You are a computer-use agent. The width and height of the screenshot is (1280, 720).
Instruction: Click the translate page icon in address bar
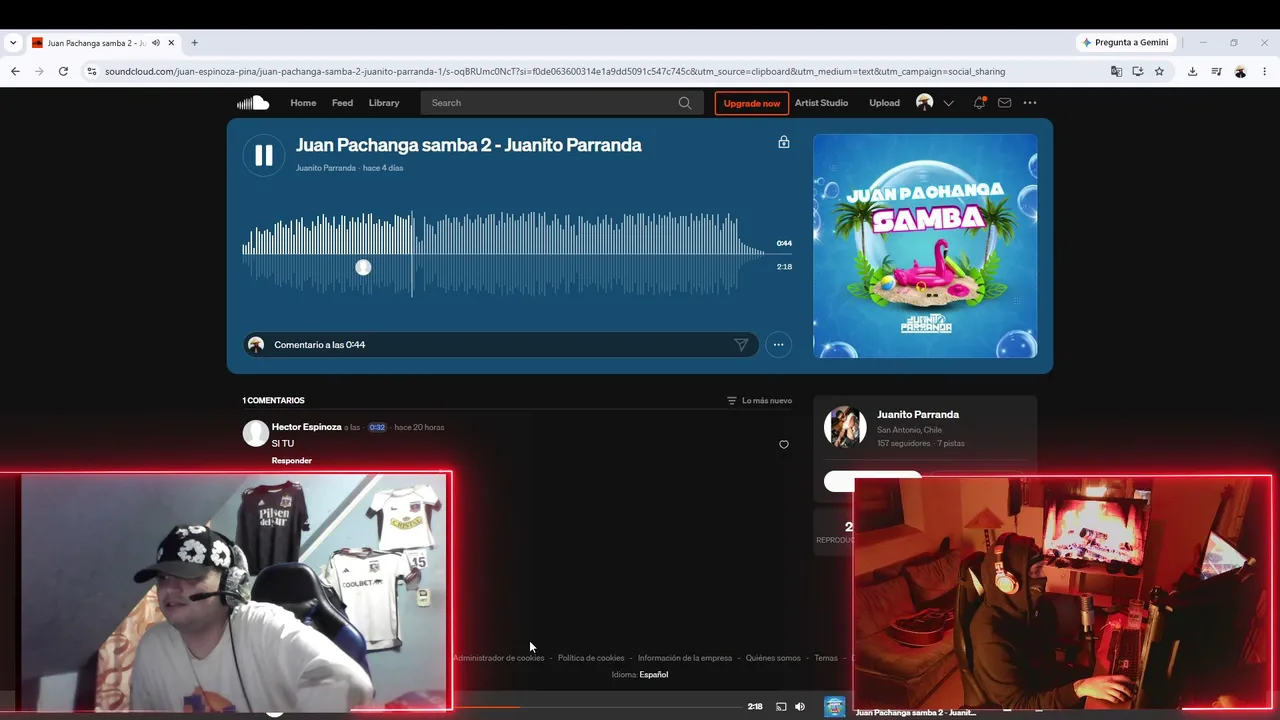click(1116, 71)
